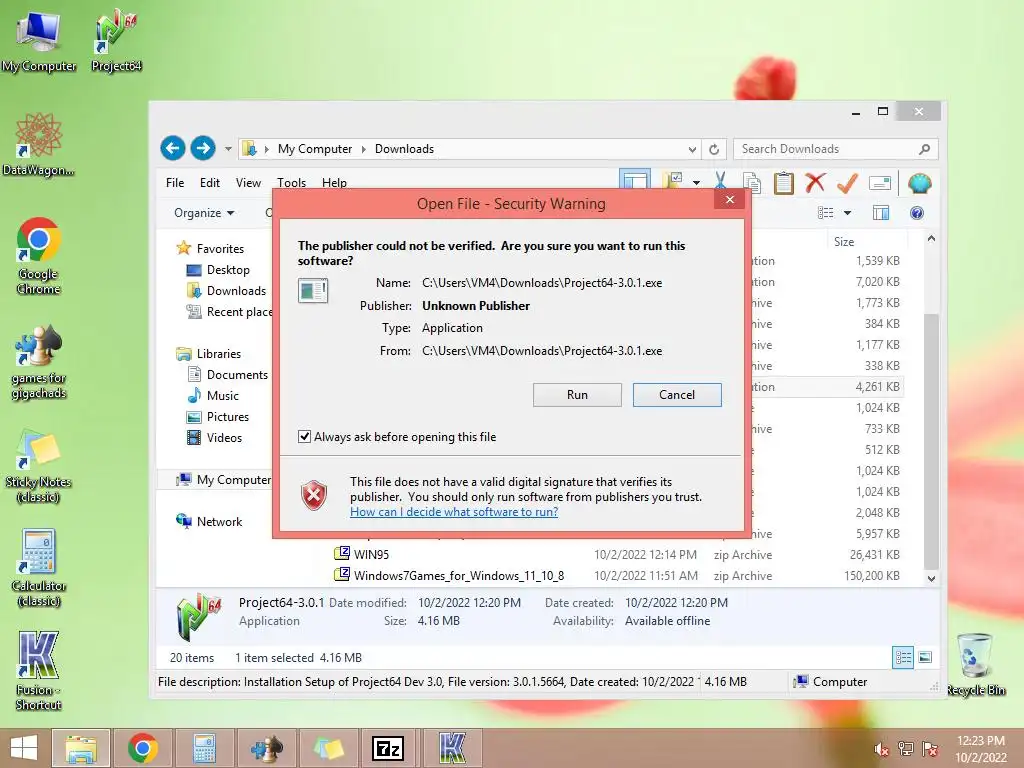The height and width of the screenshot is (768, 1024).
Task: Click the Downloads breadcrumb segment
Action: coord(404,149)
